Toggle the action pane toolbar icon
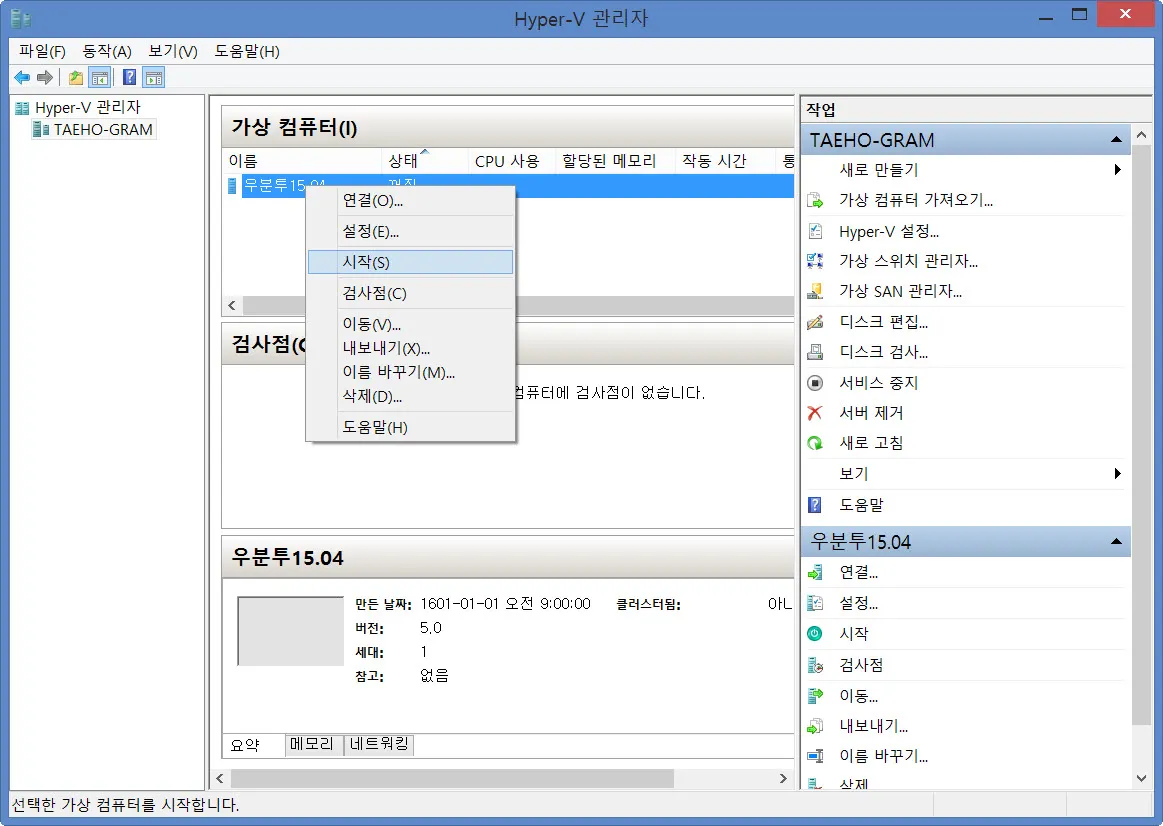The height and width of the screenshot is (826, 1163). point(154,77)
